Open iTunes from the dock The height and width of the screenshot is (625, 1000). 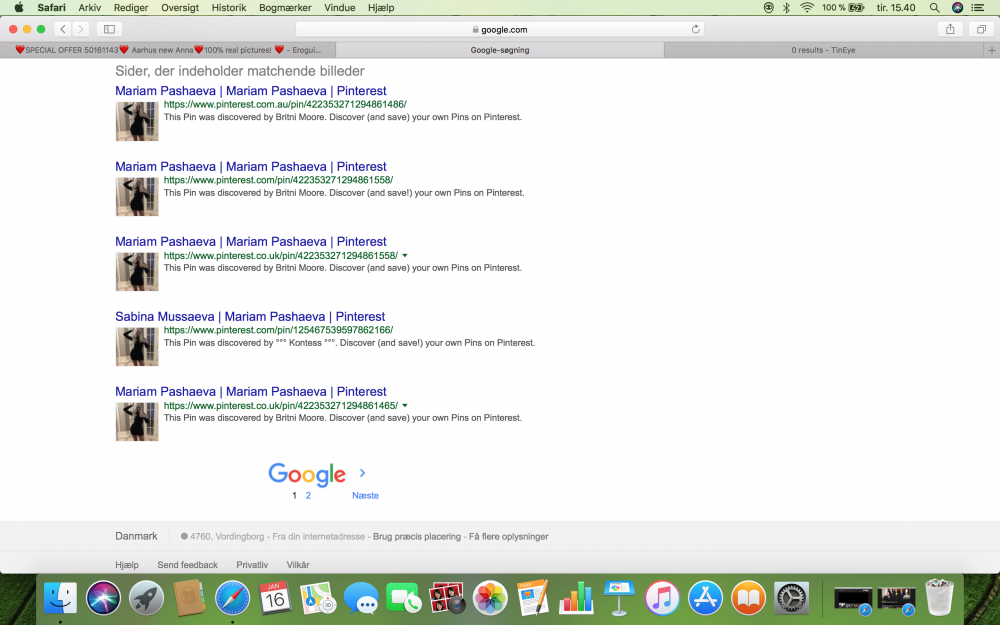pos(662,598)
